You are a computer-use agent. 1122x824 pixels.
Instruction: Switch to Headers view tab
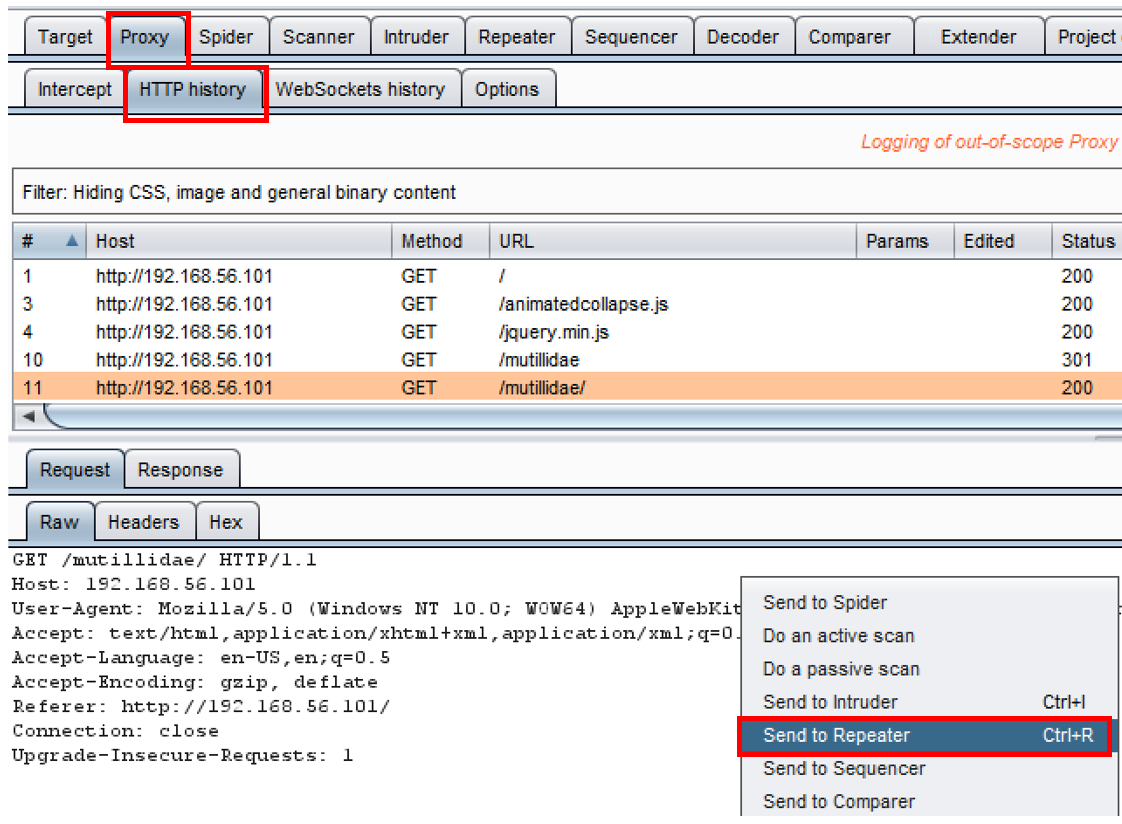[143, 522]
